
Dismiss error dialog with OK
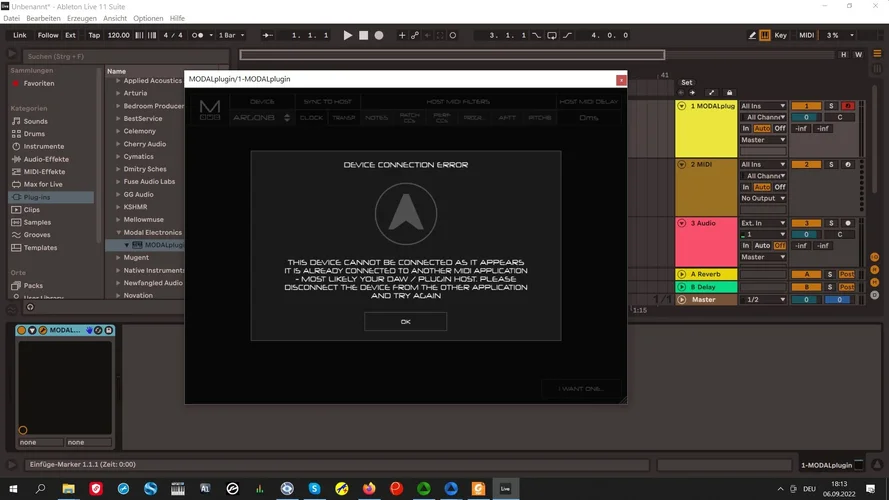tap(405, 321)
